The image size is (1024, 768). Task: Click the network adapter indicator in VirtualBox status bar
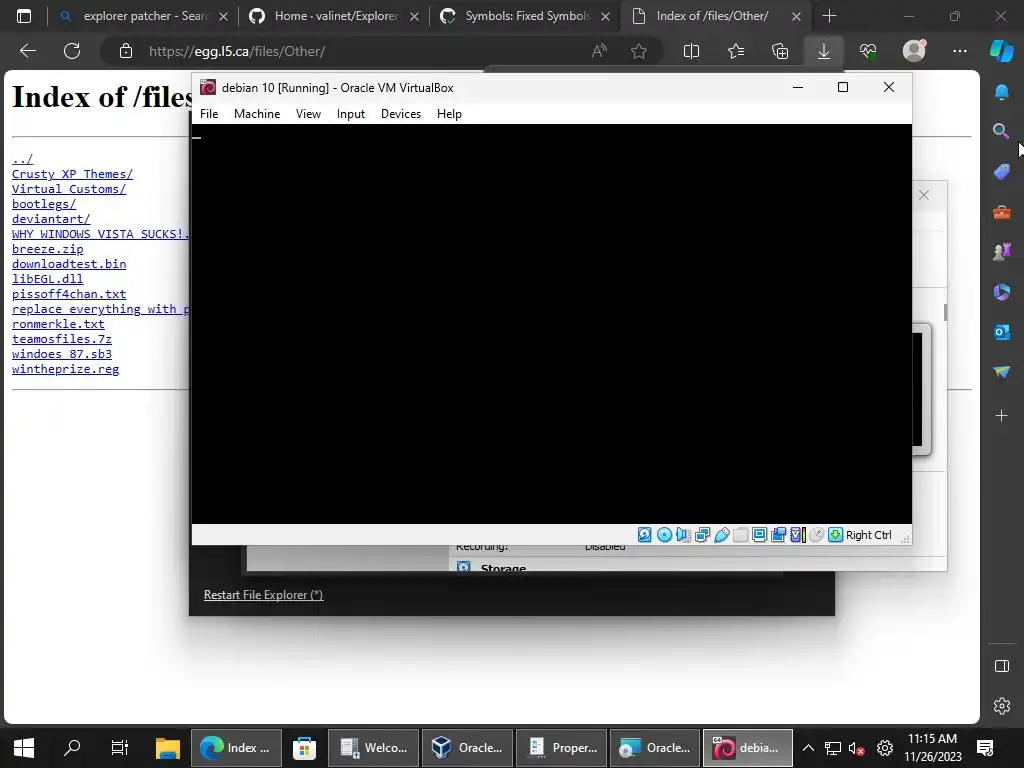(x=702, y=535)
